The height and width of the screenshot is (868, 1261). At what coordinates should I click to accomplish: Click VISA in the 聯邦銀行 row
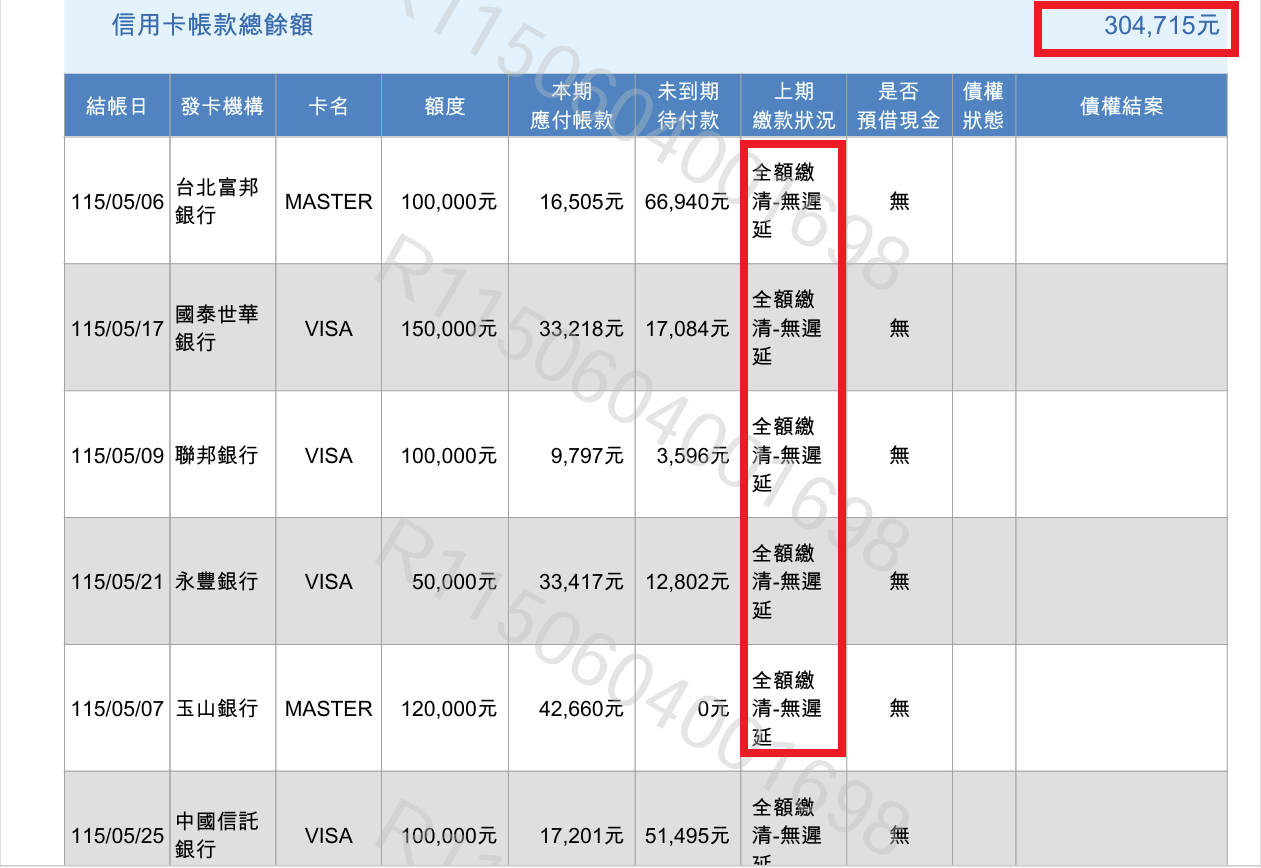[329, 455]
